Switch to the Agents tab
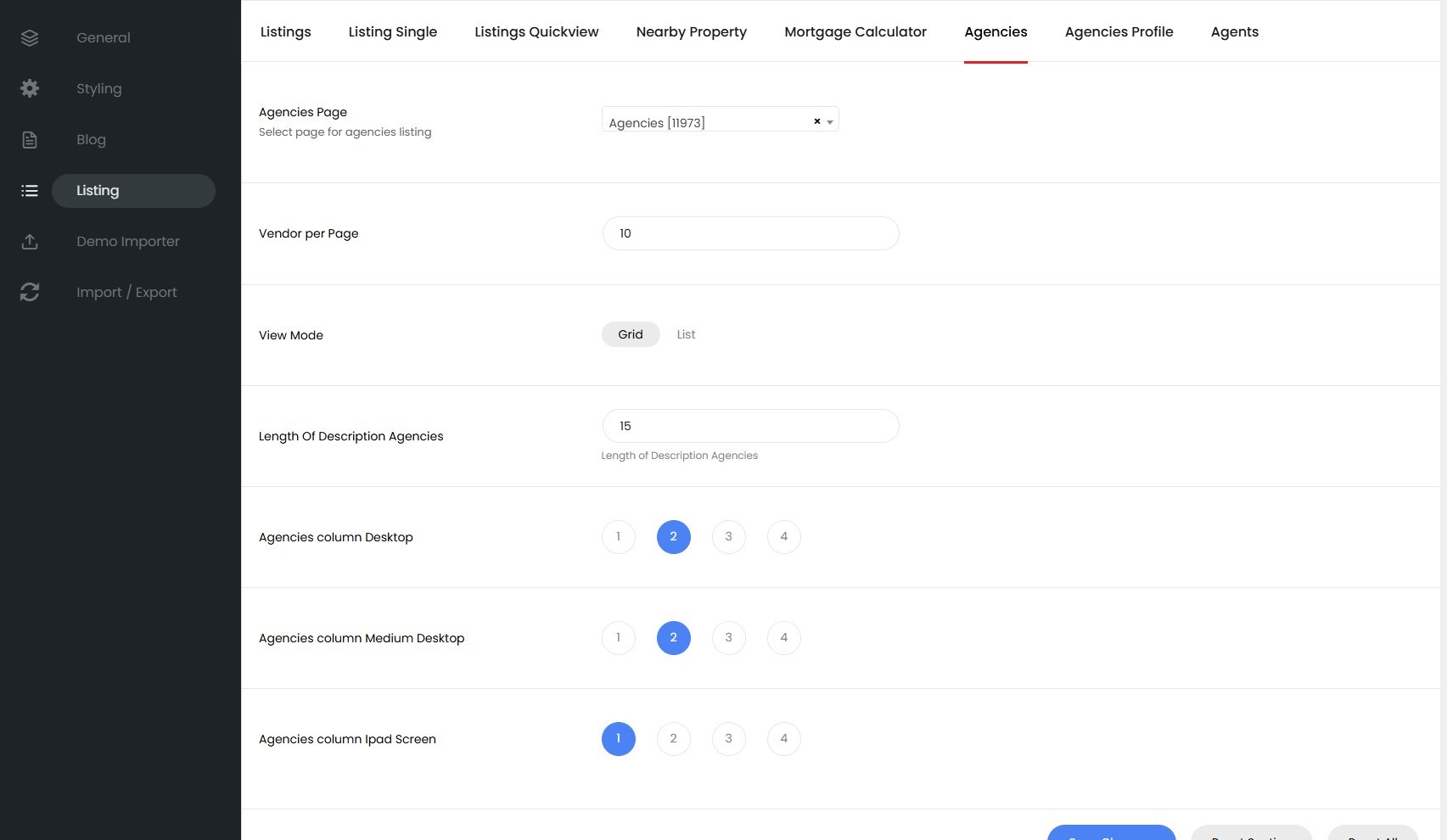This screenshot has height=840, width=1447. coord(1235,32)
